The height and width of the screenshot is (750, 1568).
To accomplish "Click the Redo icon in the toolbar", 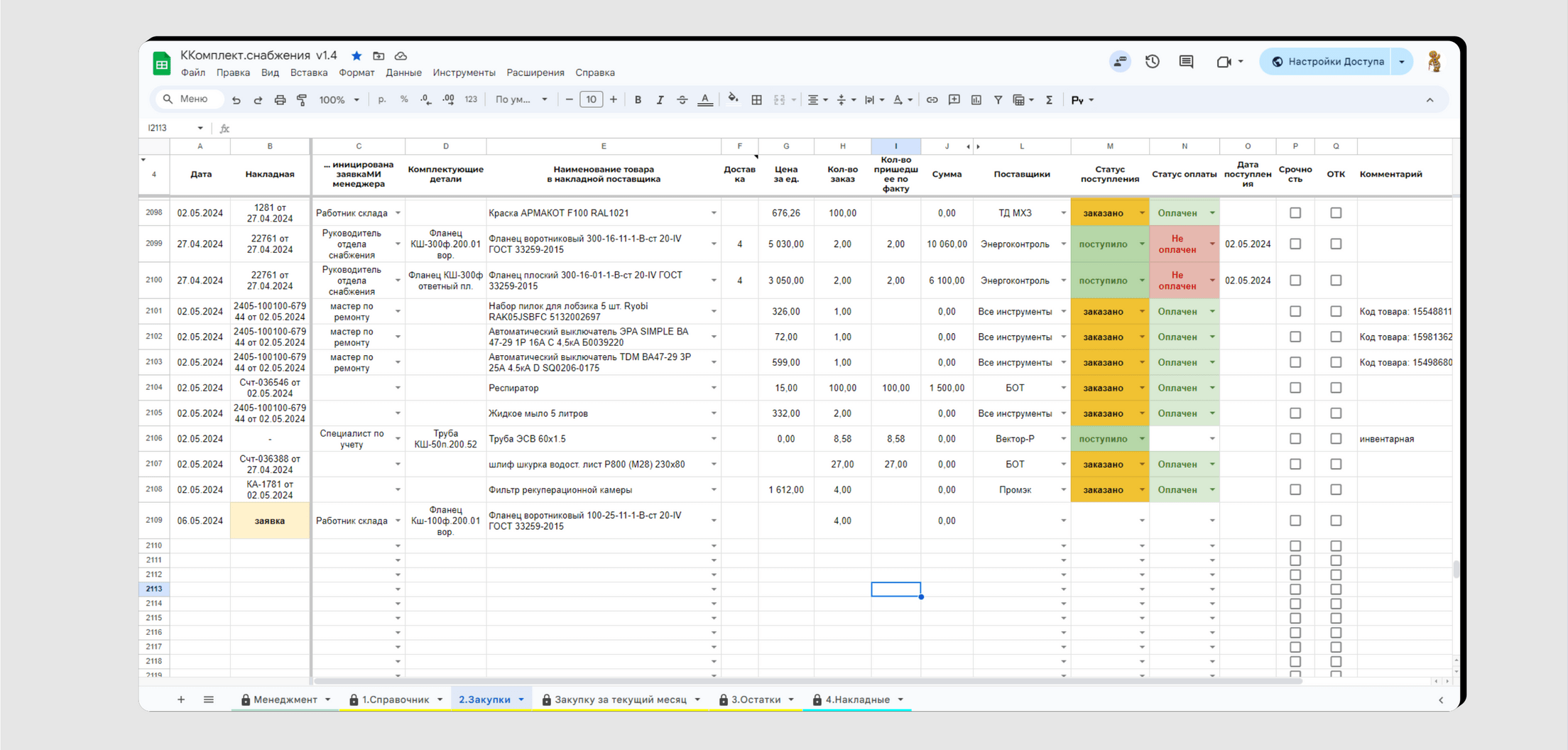I will pyautogui.click(x=258, y=100).
